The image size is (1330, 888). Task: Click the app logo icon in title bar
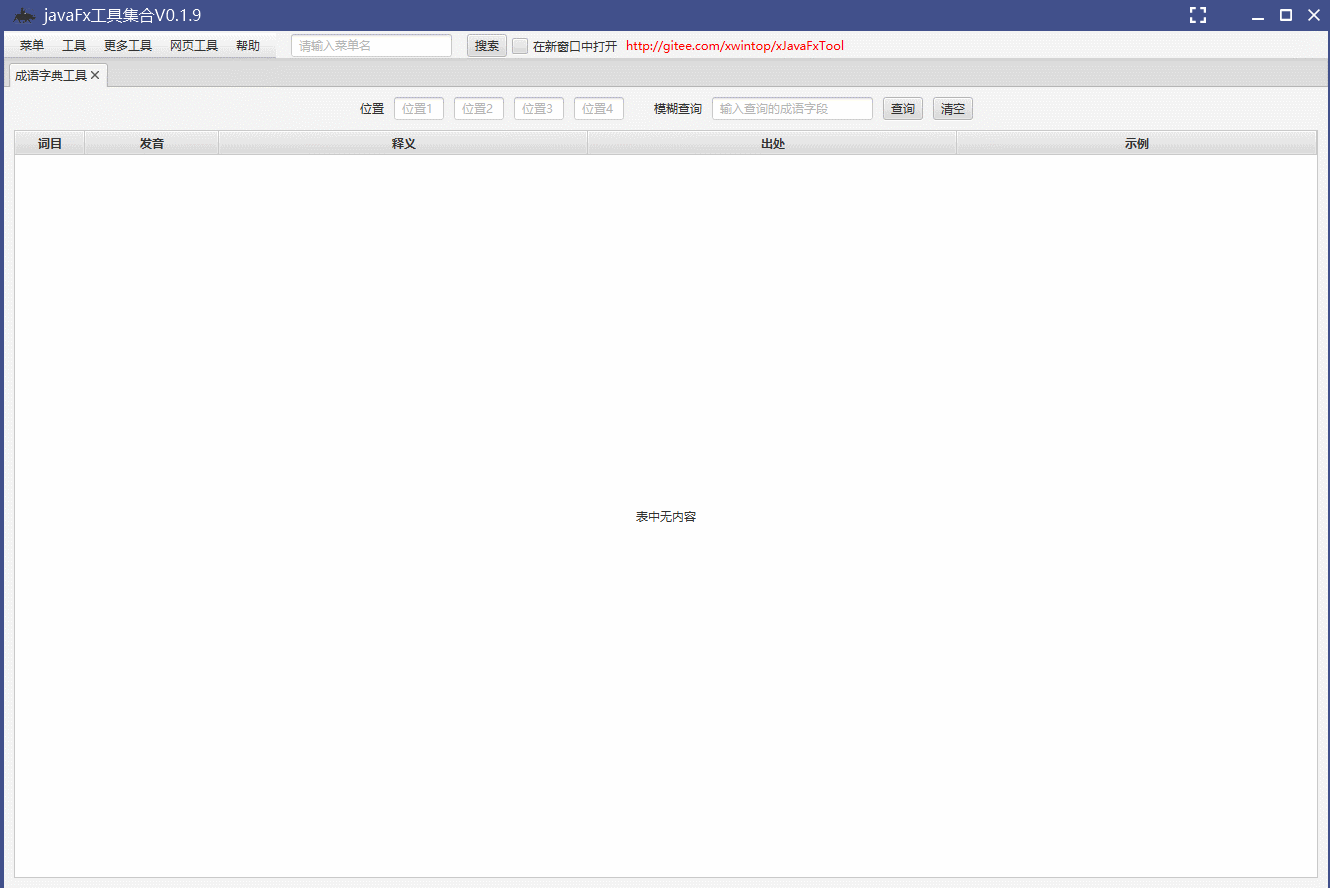point(24,15)
